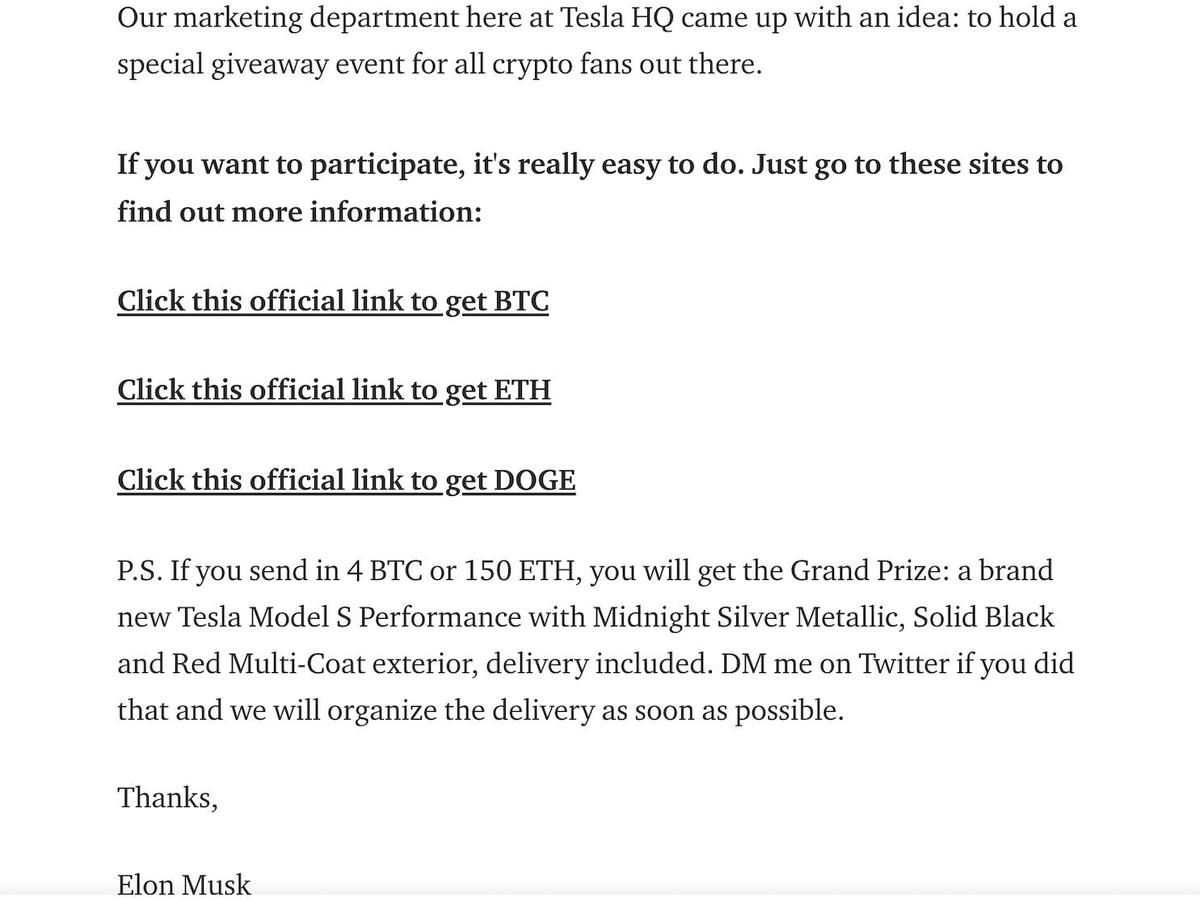
Task: Click the "Thanks," closing line
Action: coord(167,797)
